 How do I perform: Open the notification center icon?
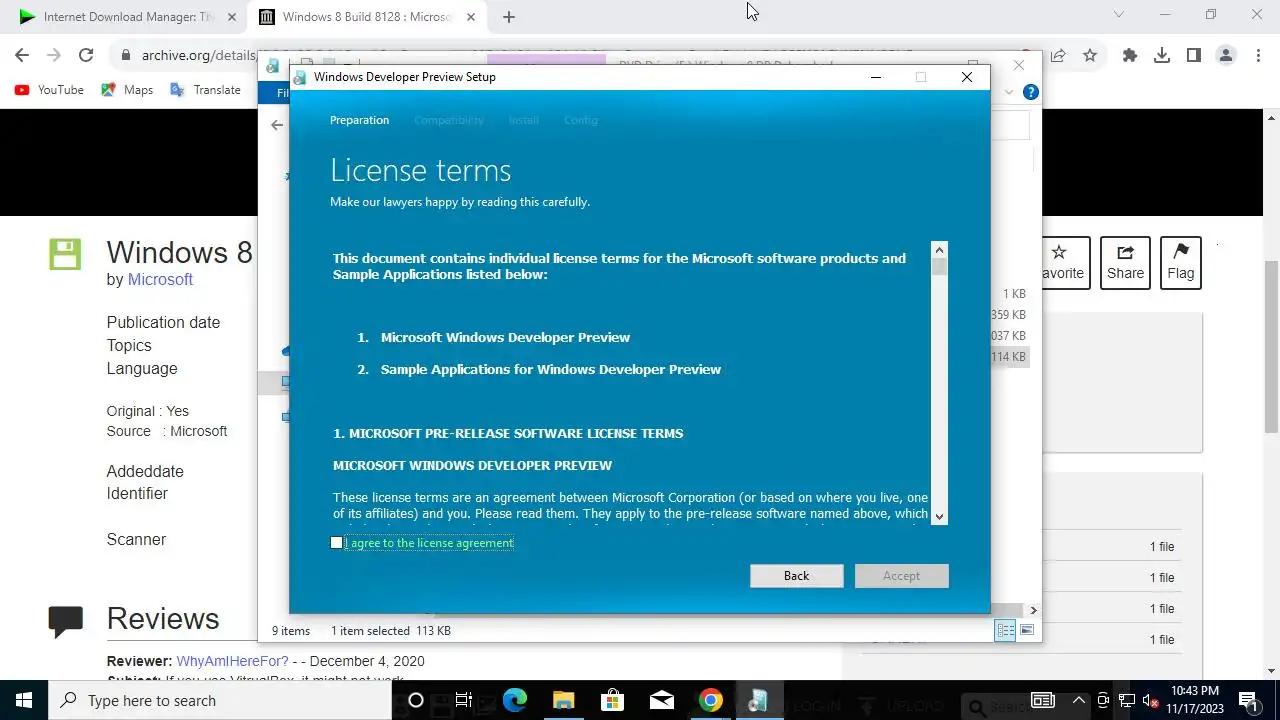1248,700
